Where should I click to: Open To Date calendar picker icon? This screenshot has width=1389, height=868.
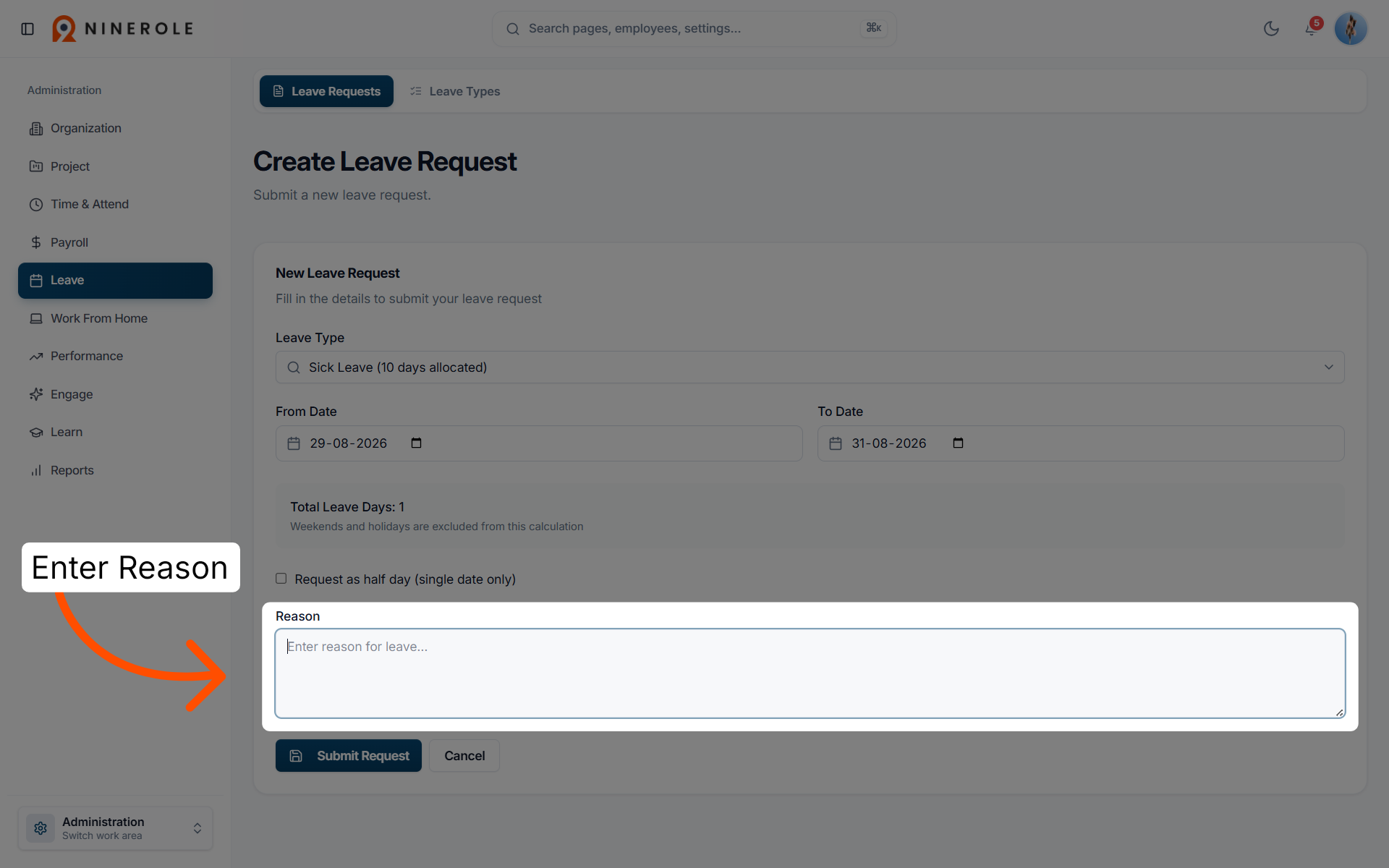pyautogui.click(x=958, y=443)
